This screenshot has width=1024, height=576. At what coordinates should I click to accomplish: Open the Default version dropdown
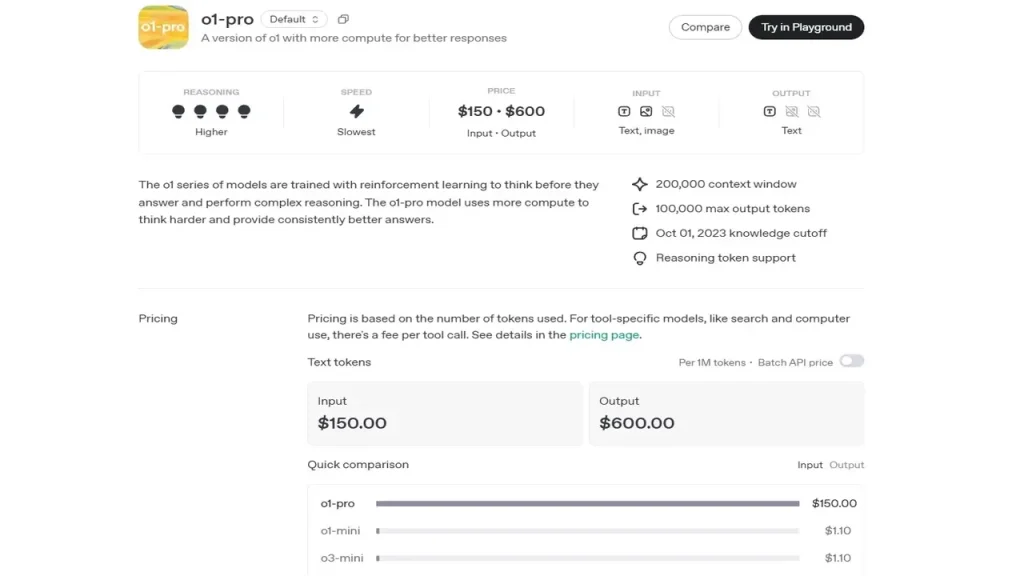[294, 19]
